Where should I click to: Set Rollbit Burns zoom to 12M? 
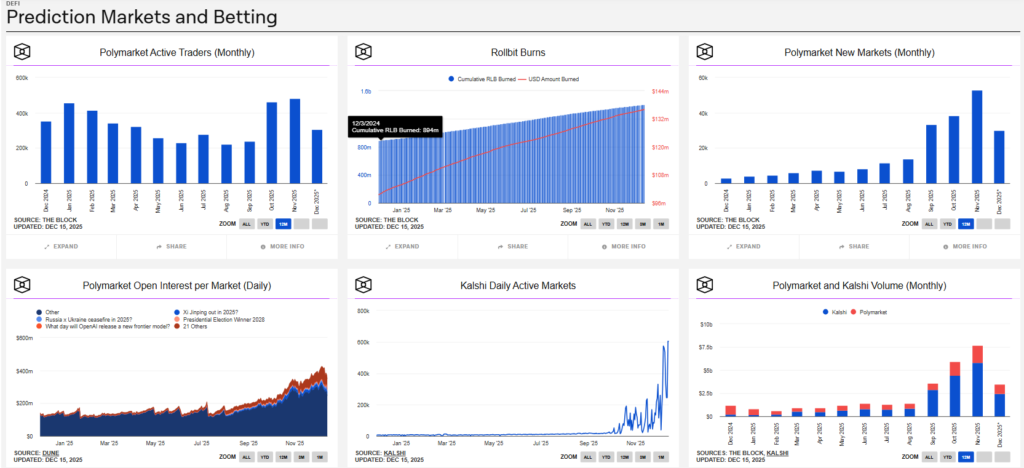[x=624, y=224]
